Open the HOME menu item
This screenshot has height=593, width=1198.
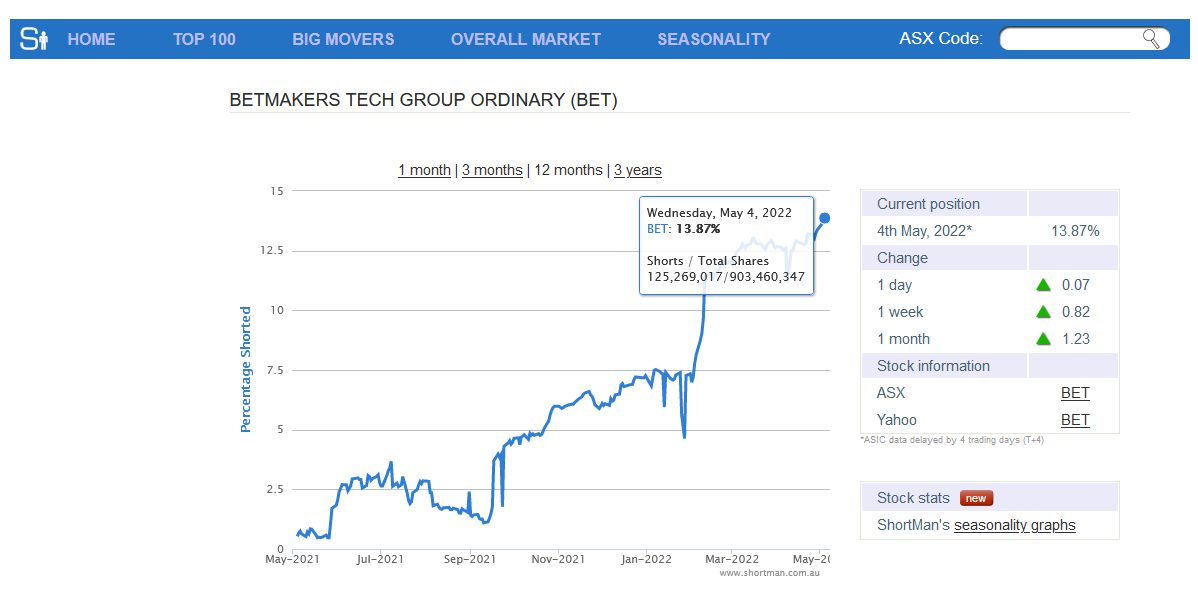pyautogui.click(x=92, y=39)
